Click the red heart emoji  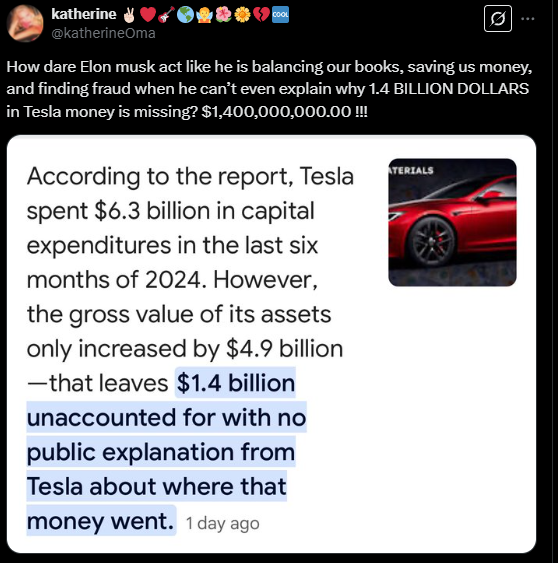click(x=148, y=15)
